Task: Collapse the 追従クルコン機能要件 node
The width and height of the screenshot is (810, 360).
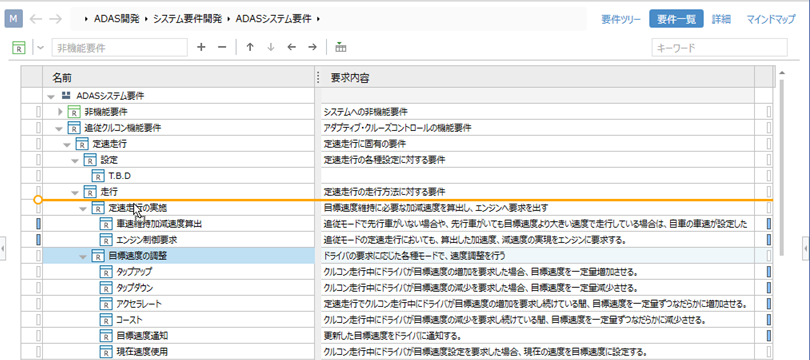Action: [58, 128]
